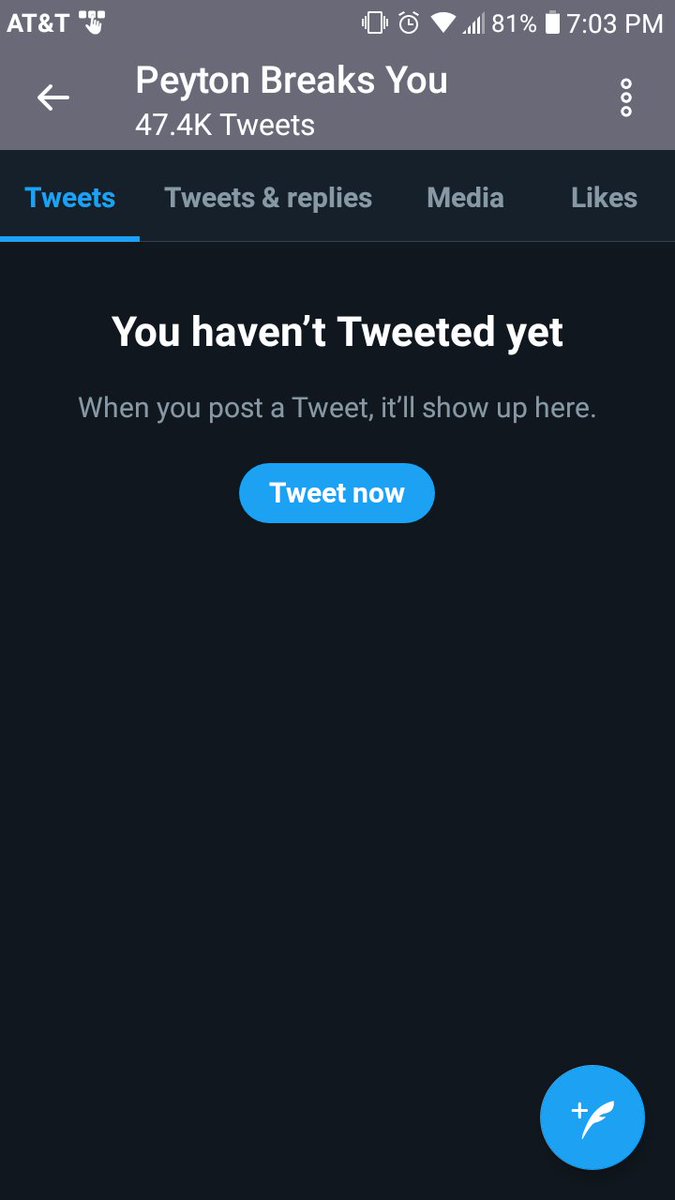
Task: Go back using the left arrow
Action: tap(53, 97)
